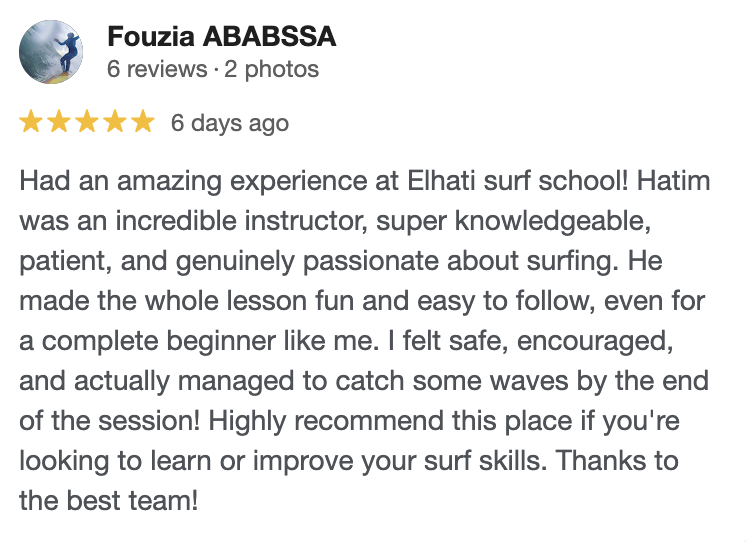Click the name 'Hatim' in first line
The height and width of the screenshot is (542, 746).
pos(674,181)
